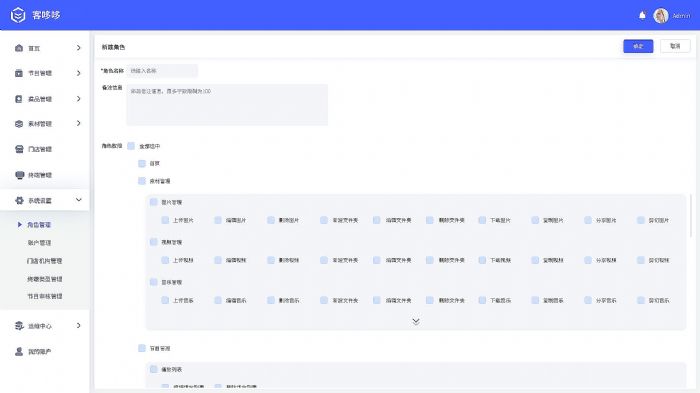Expand the 首页 sidebar chevron
The image size is (700, 393).
[x=79, y=48]
